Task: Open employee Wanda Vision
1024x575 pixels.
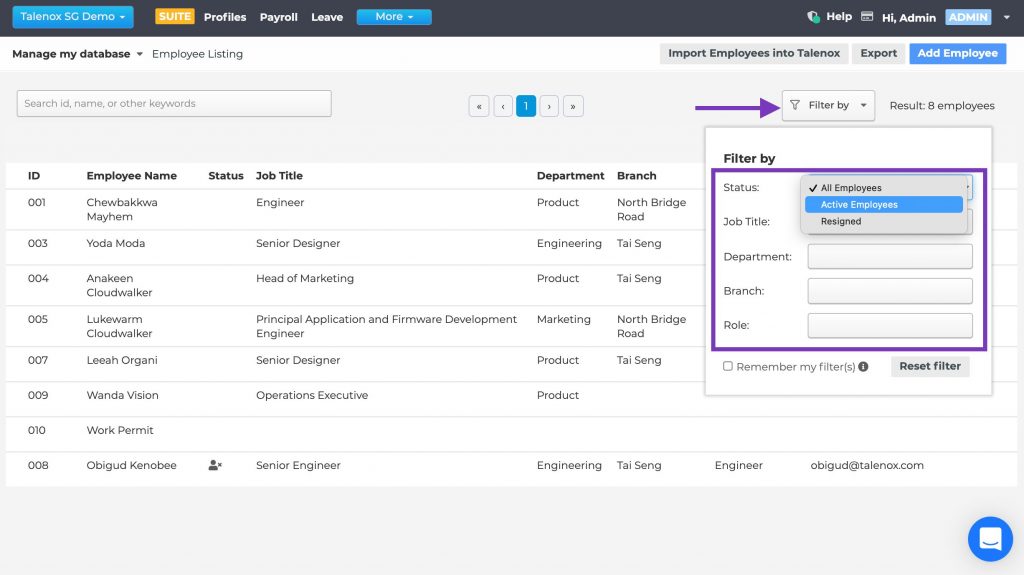Action: tap(122, 395)
